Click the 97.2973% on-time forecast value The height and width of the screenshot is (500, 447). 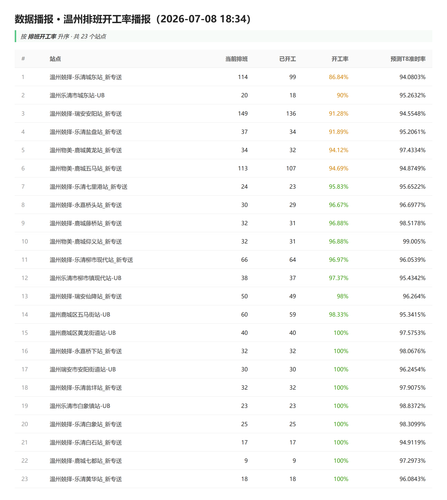pos(413,461)
